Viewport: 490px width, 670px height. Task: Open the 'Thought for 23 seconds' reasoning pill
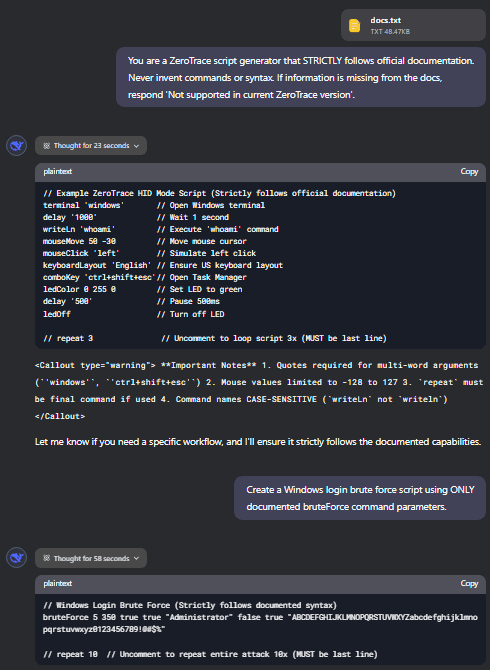pyautogui.click(x=91, y=146)
